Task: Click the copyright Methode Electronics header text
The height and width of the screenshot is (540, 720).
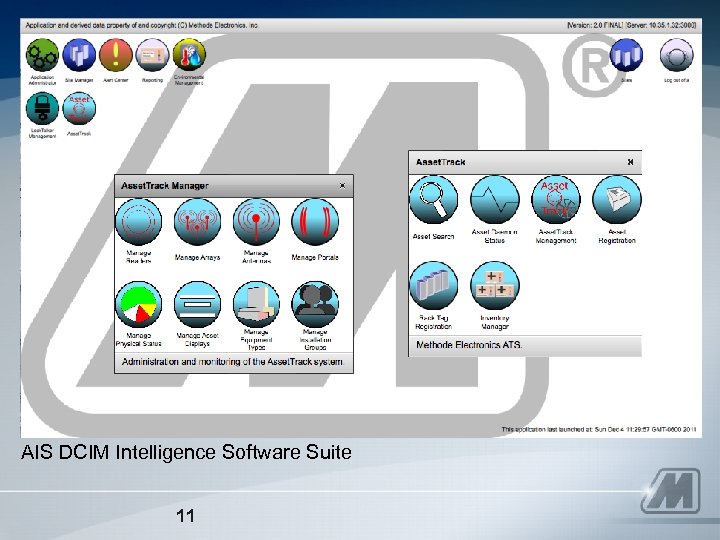Action: coord(141,25)
